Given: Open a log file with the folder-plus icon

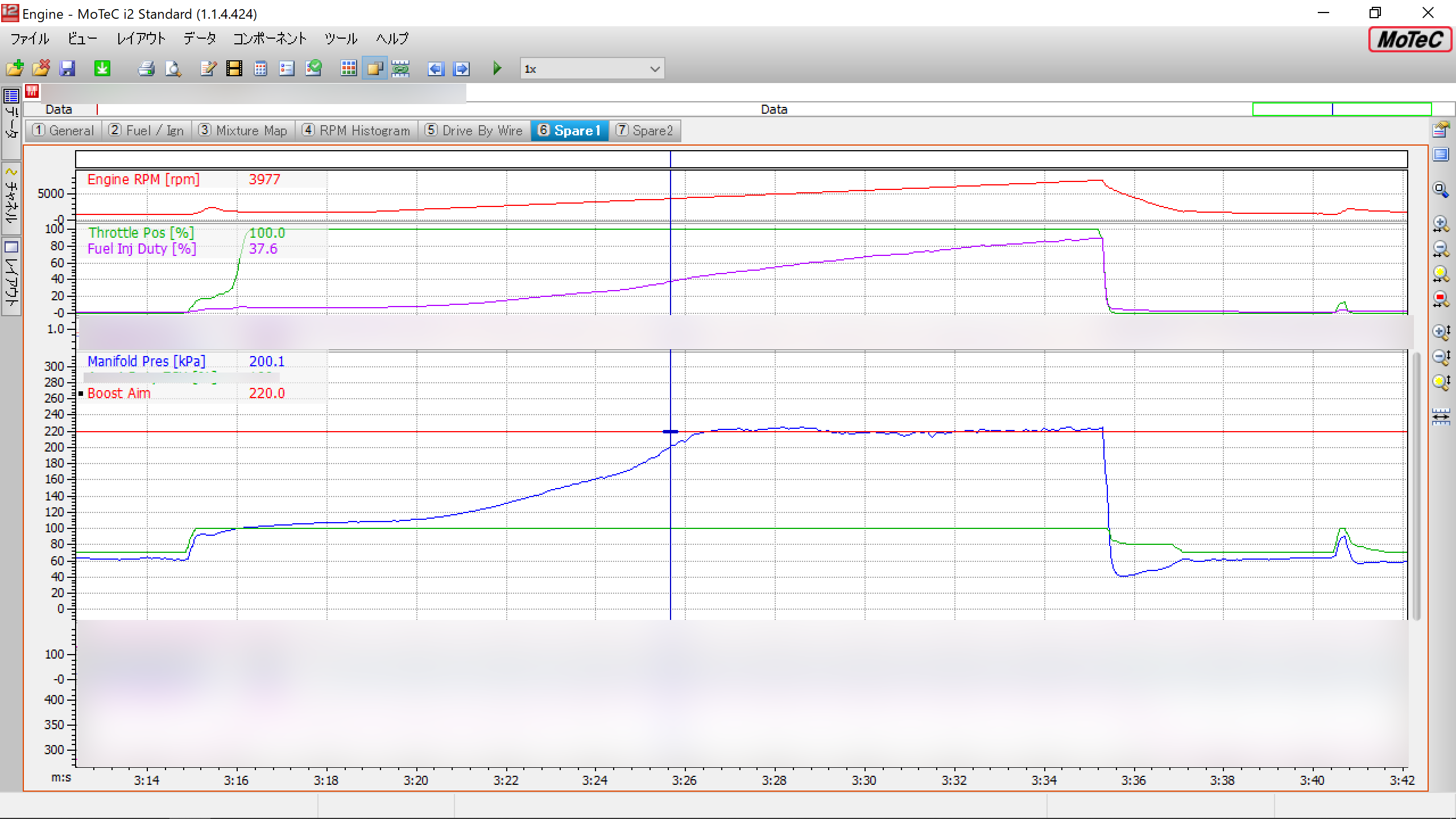Looking at the screenshot, I should tap(15, 69).
